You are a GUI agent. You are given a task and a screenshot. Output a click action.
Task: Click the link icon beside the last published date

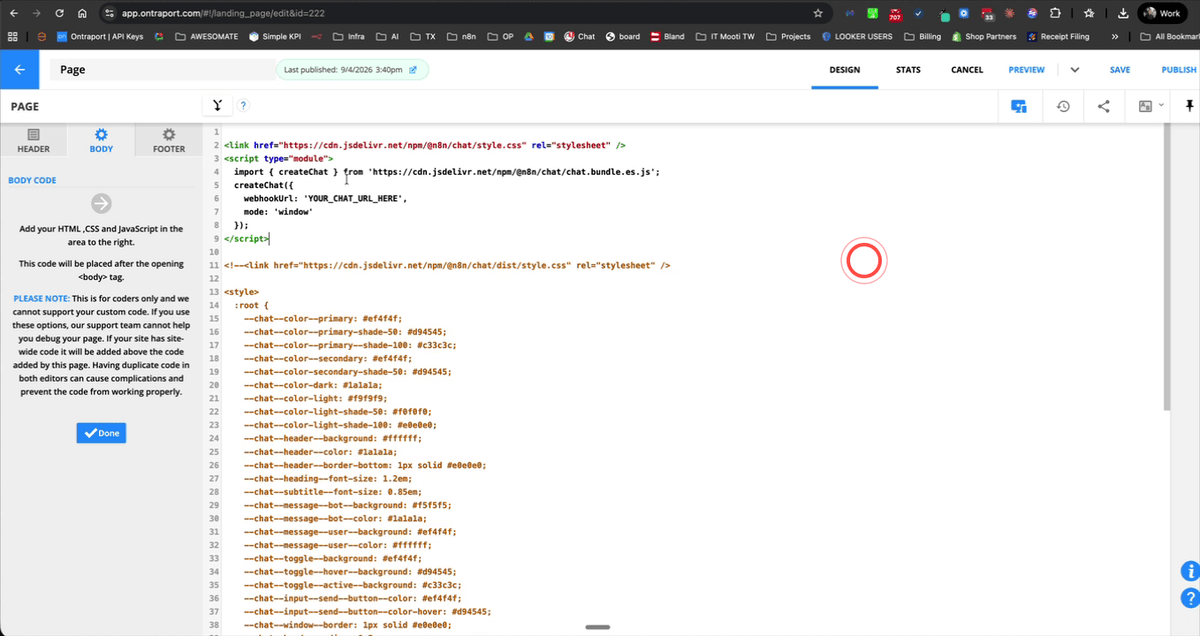pos(413,70)
